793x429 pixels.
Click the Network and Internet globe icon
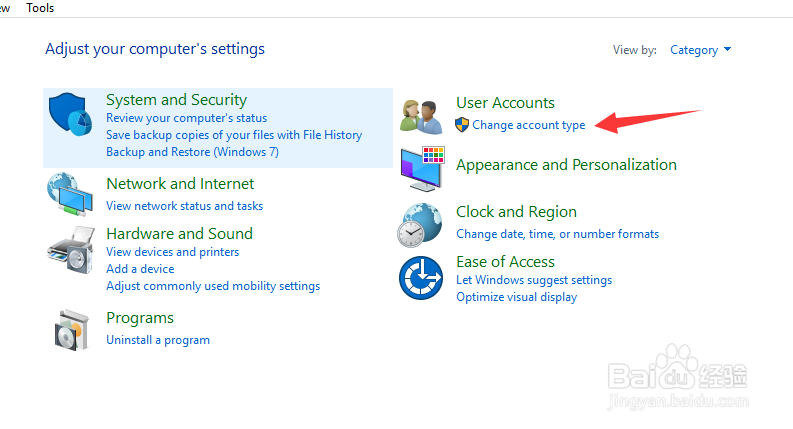point(70,194)
